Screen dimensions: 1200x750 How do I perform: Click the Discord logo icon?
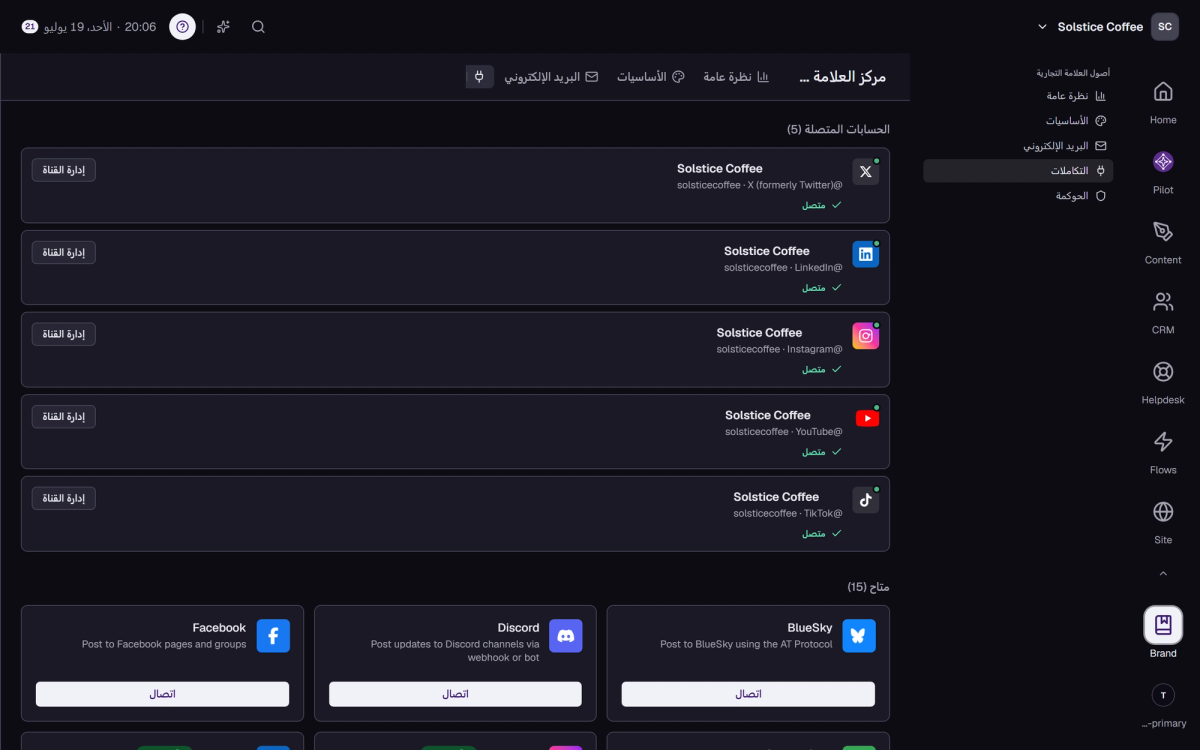(x=566, y=636)
